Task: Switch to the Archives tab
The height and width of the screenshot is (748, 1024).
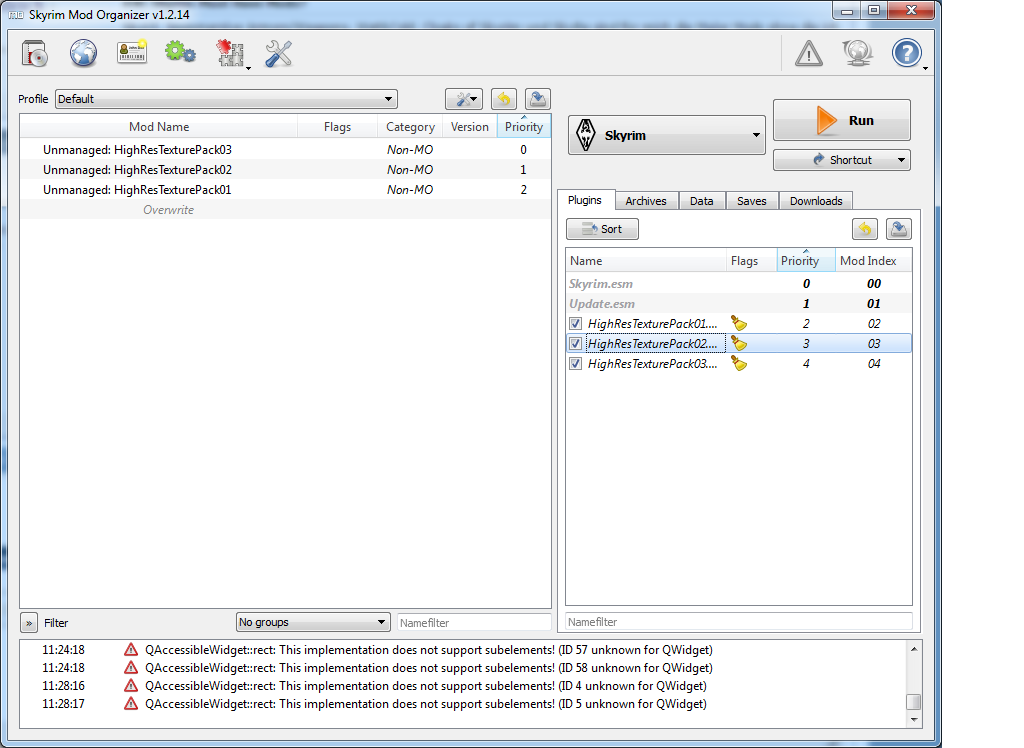Action: (x=646, y=201)
